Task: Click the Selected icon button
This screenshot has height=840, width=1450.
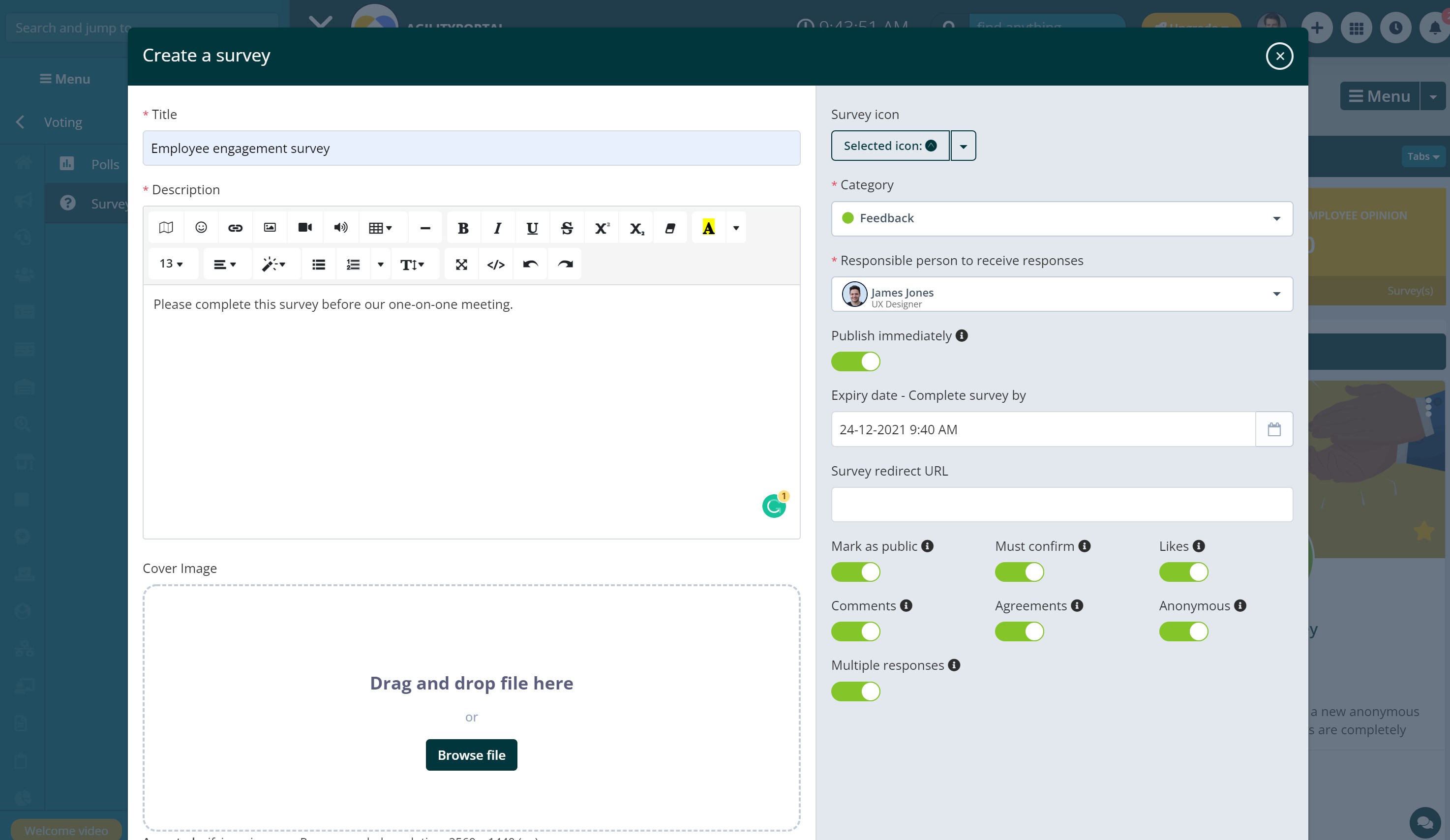Action: (x=890, y=146)
